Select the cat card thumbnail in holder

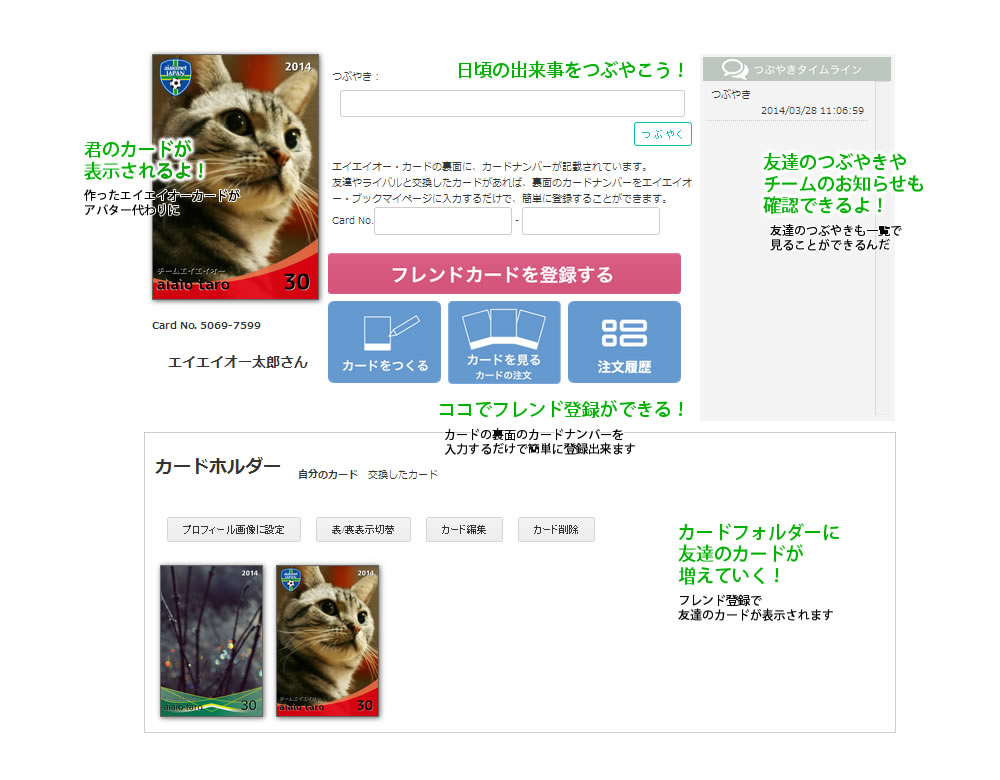pos(327,640)
